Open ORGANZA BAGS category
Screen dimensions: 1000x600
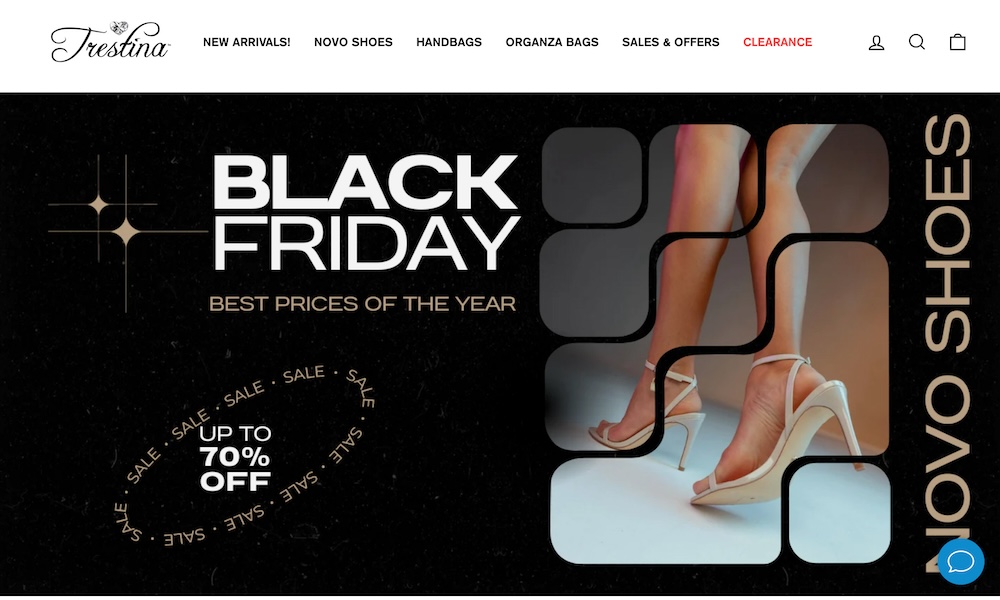[x=552, y=42]
